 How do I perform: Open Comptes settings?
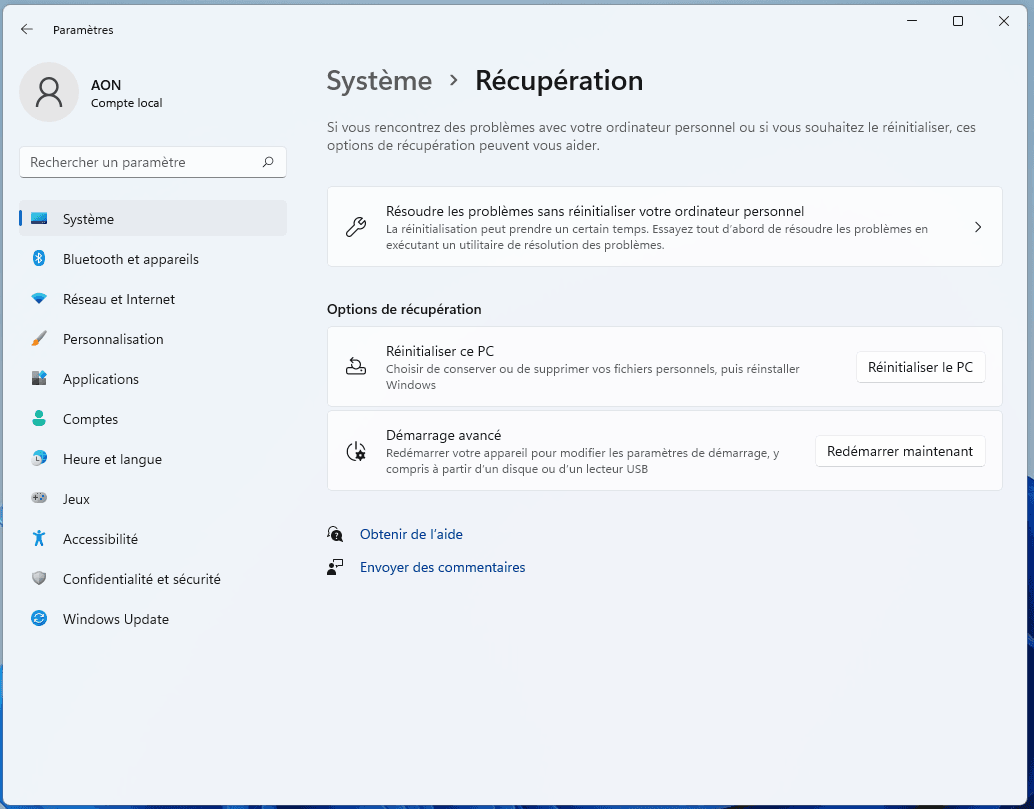point(153,419)
